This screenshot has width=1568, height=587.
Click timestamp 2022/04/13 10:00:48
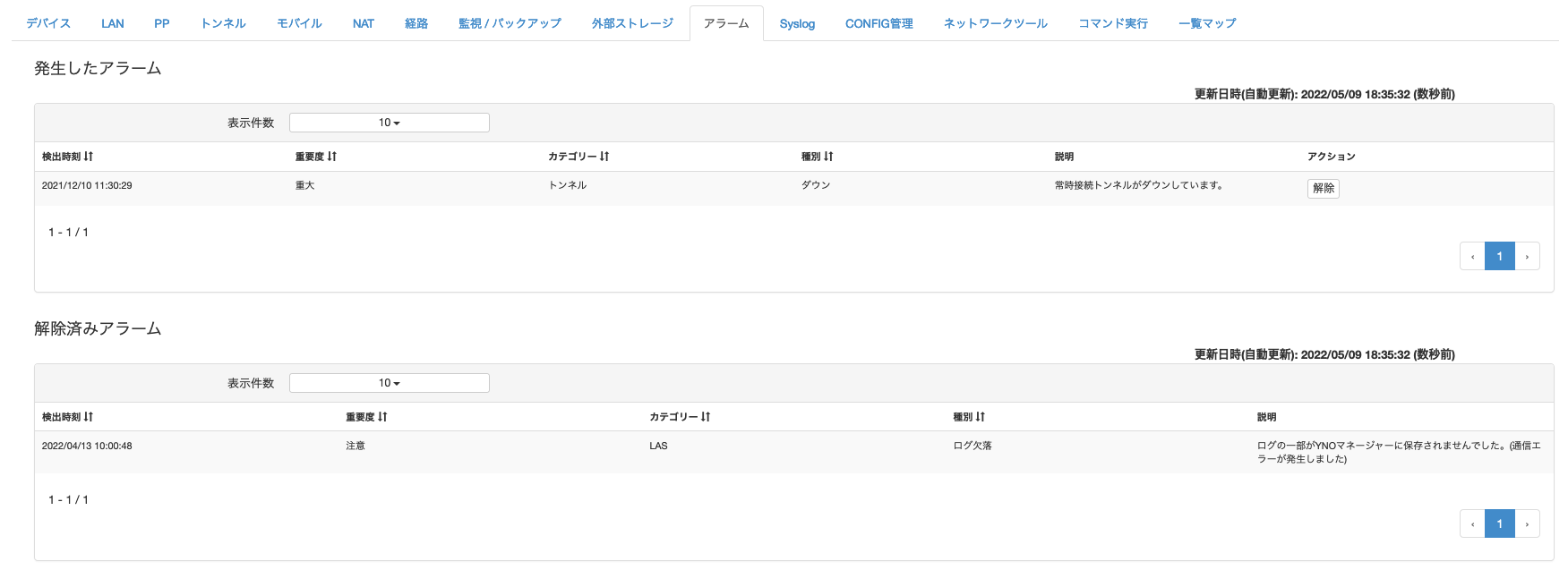[x=87, y=446]
